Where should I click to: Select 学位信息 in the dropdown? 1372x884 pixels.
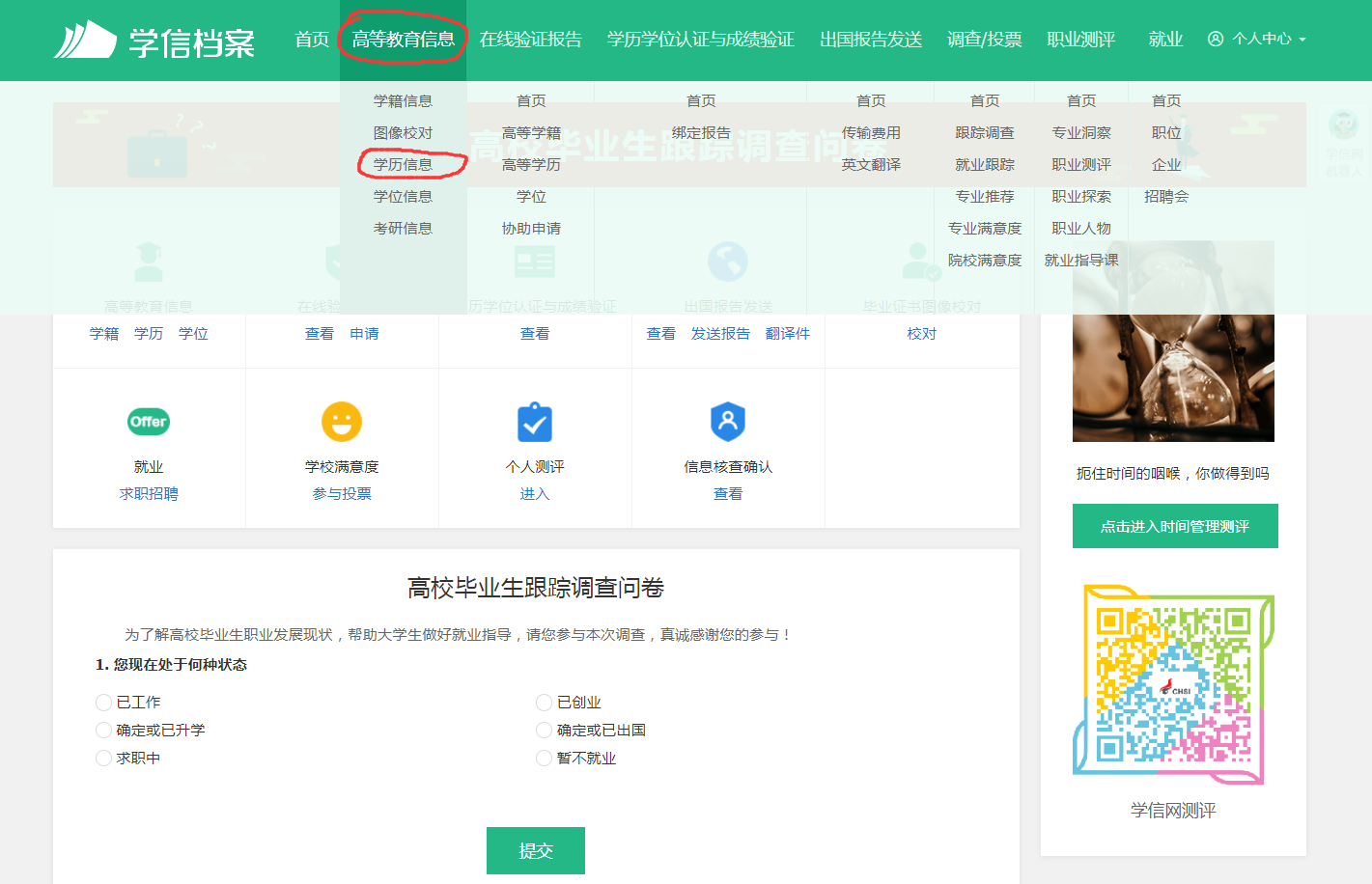click(404, 196)
